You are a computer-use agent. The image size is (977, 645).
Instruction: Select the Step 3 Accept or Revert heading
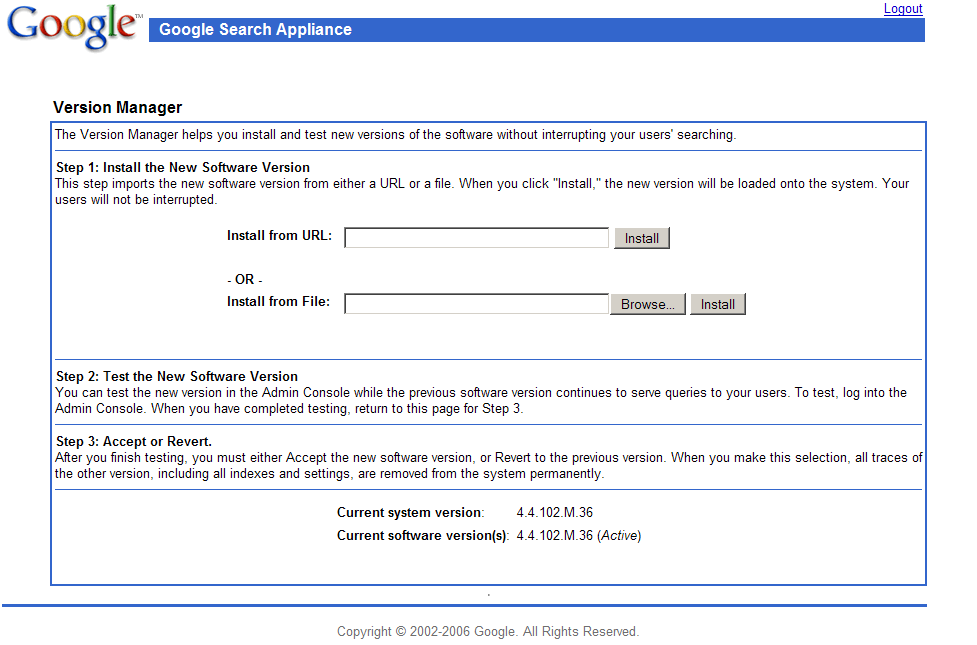coord(134,441)
